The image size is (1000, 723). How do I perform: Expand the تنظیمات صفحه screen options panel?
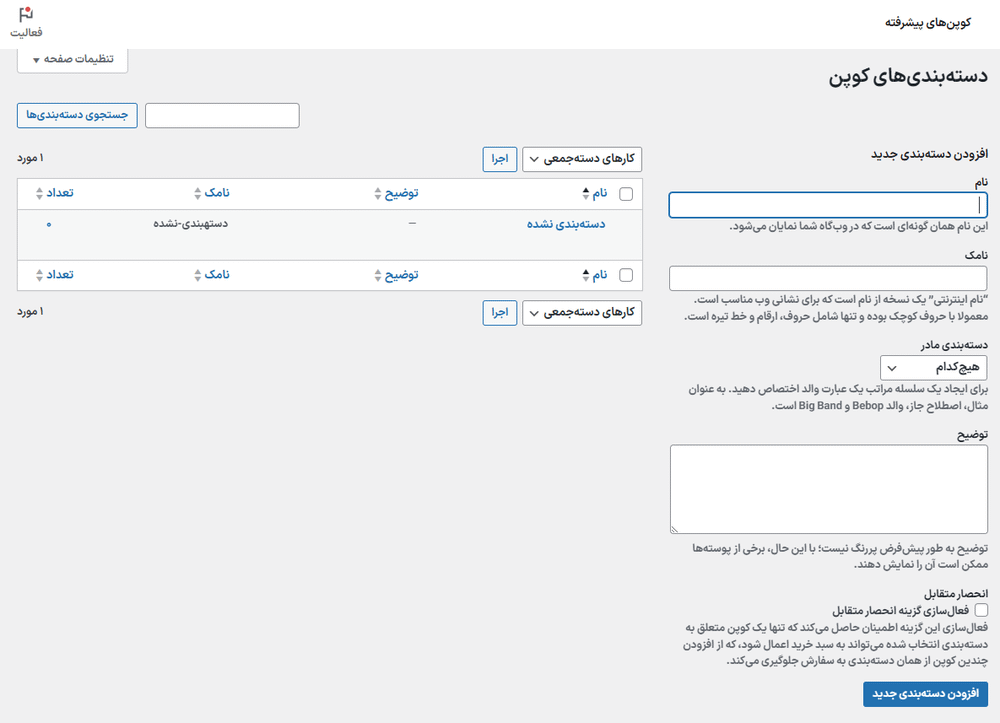click(x=73, y=59)
